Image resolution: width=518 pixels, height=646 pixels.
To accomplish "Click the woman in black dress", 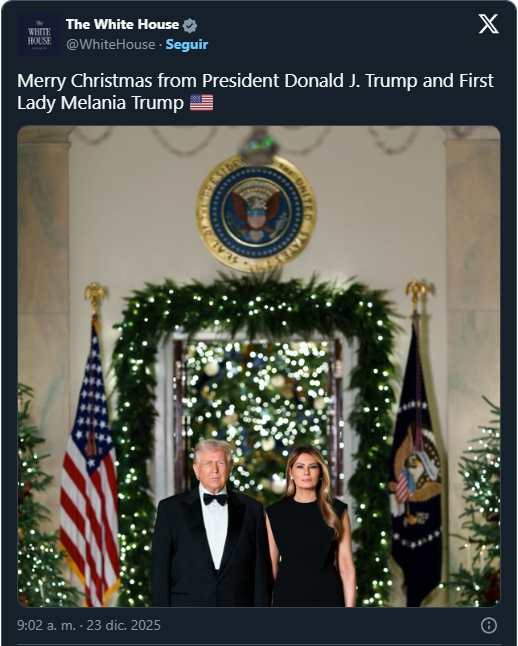I will (x=311, y=527).
